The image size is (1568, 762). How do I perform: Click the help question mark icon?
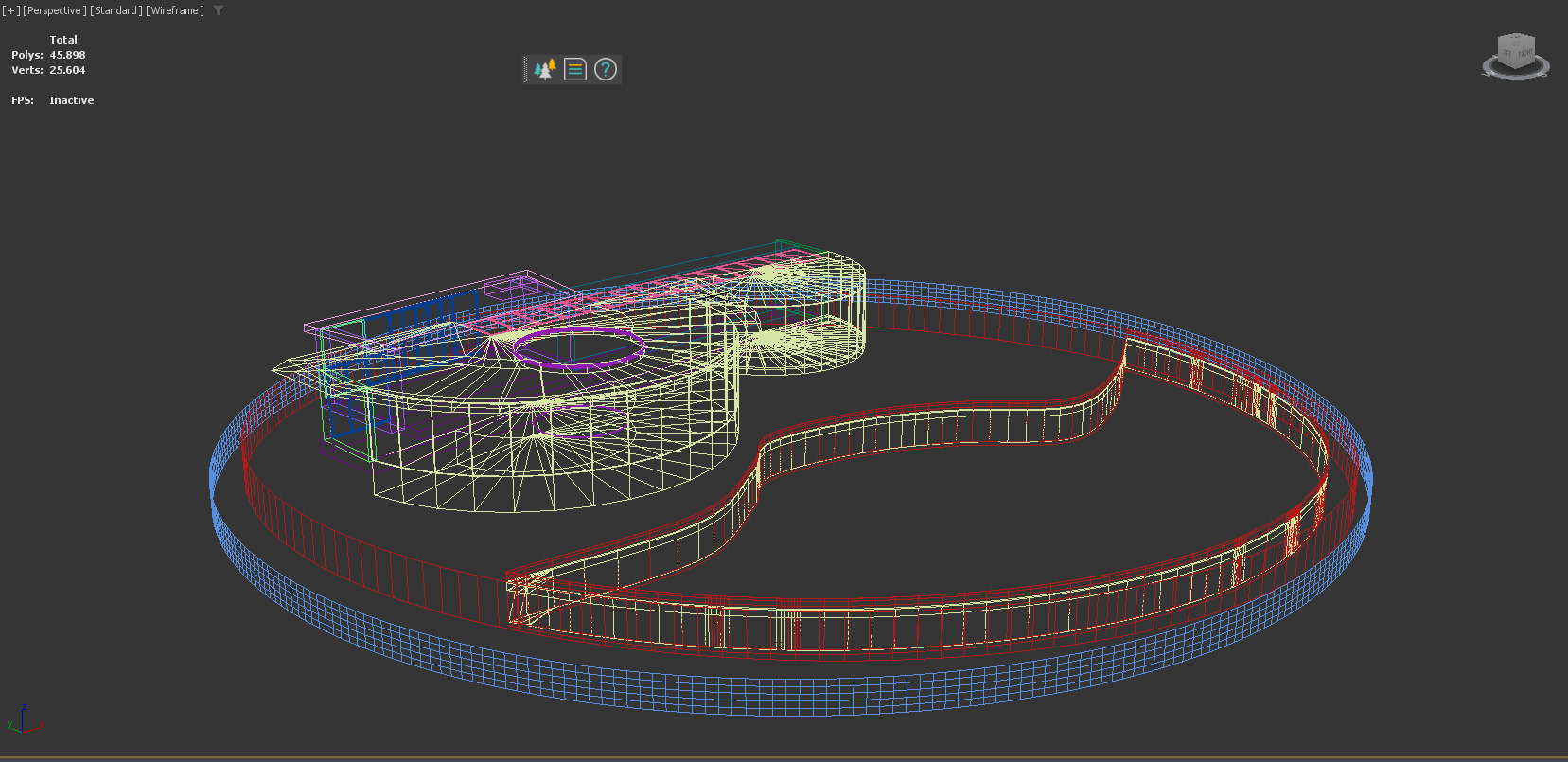[606, 69]
